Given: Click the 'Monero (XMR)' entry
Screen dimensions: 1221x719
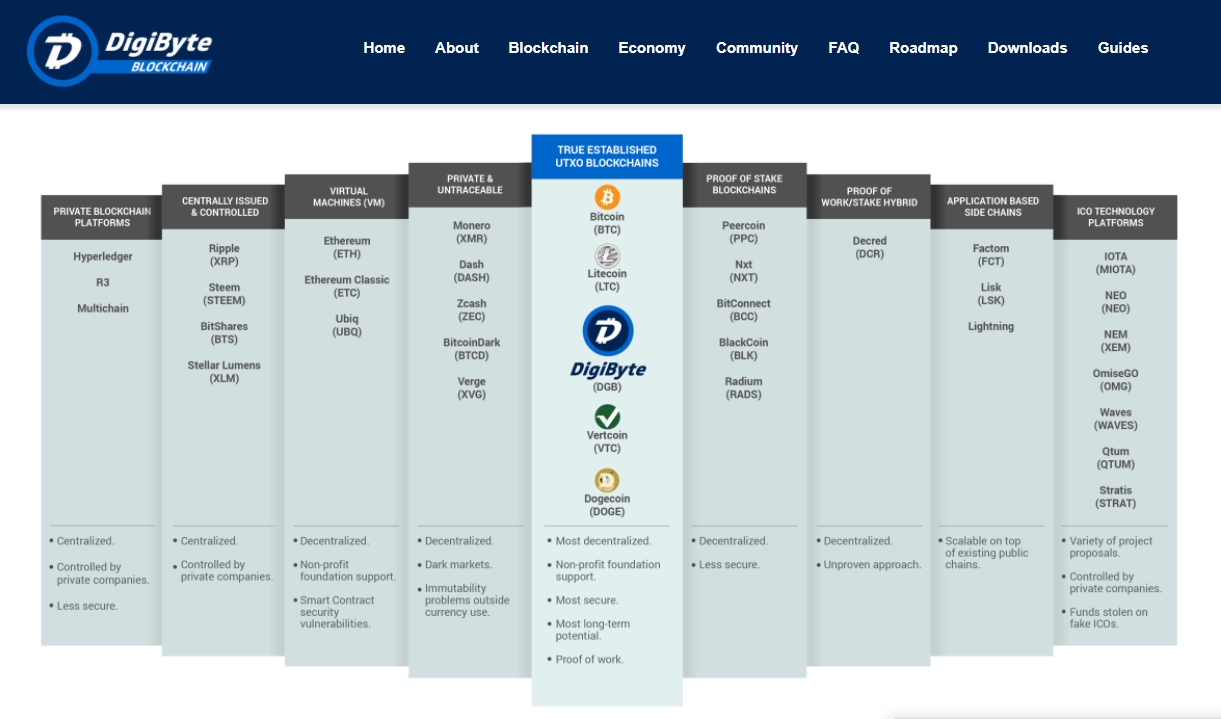Looking at the screenshot, I should click(471, 232).
